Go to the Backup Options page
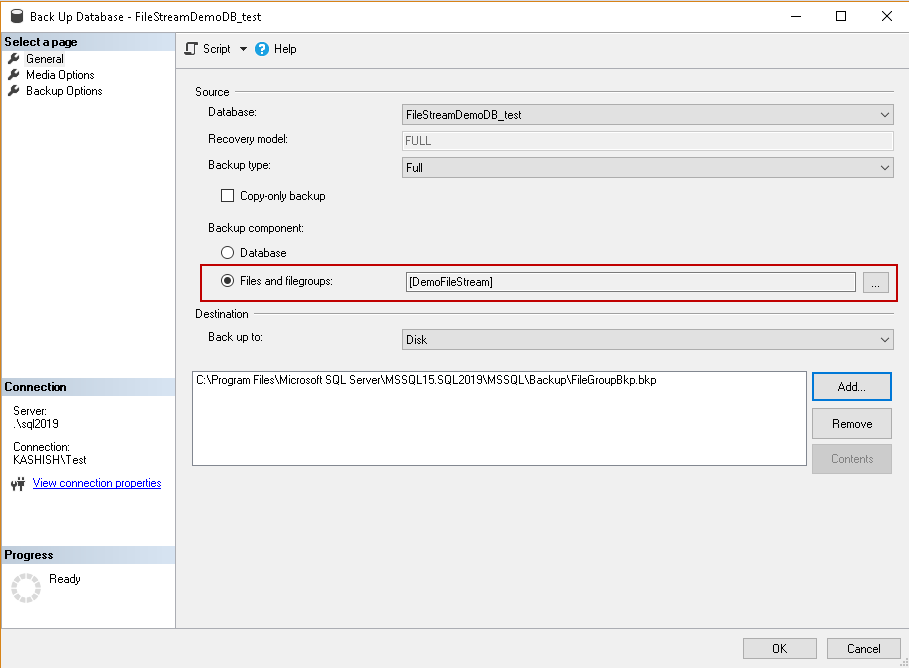Viewport: 909px width, 668px height. point(64,91)
